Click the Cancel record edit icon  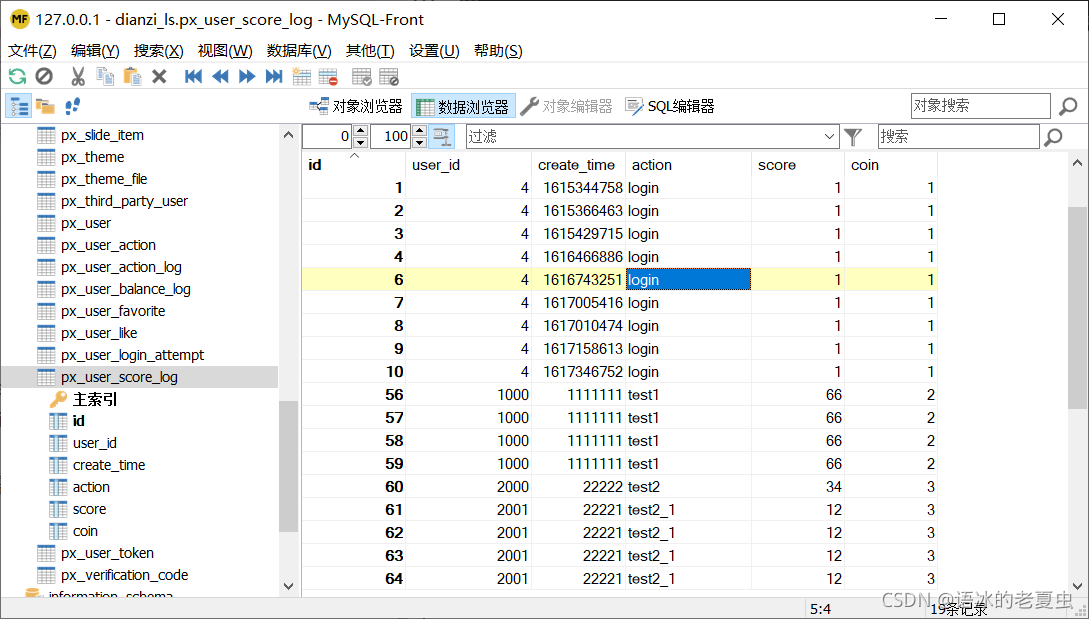pyautogui.click(x=389, y=76)
